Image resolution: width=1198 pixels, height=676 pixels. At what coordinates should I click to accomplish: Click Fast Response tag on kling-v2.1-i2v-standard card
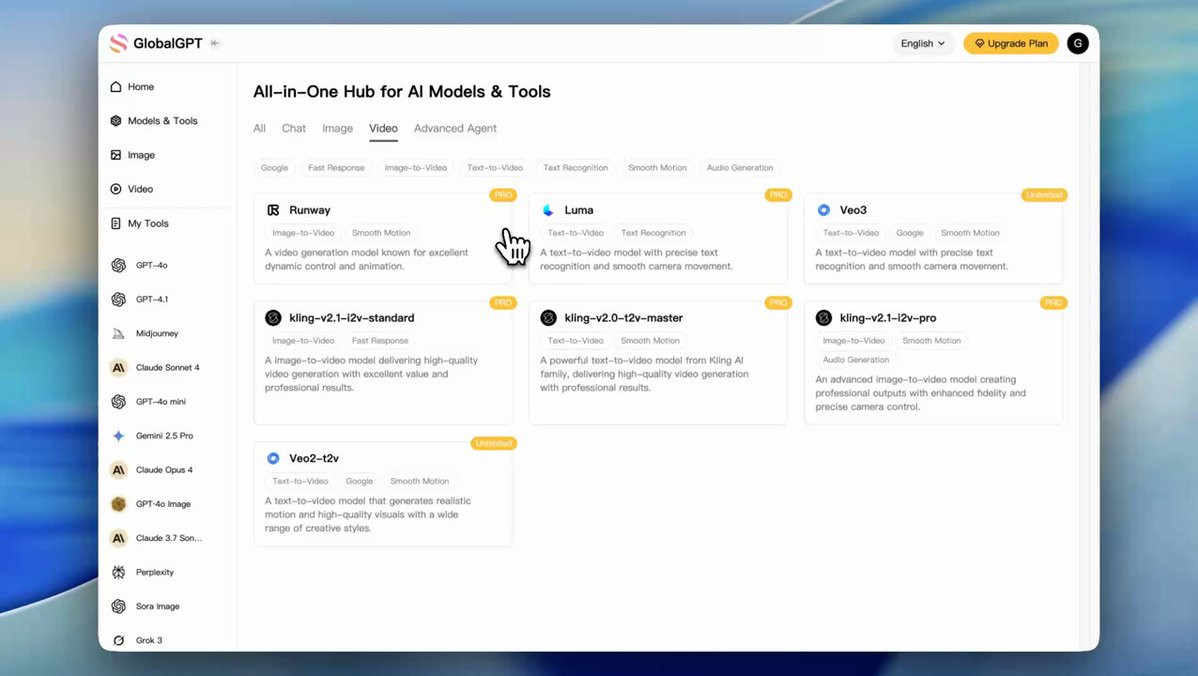pyautogui.click(x=380, y=341)
